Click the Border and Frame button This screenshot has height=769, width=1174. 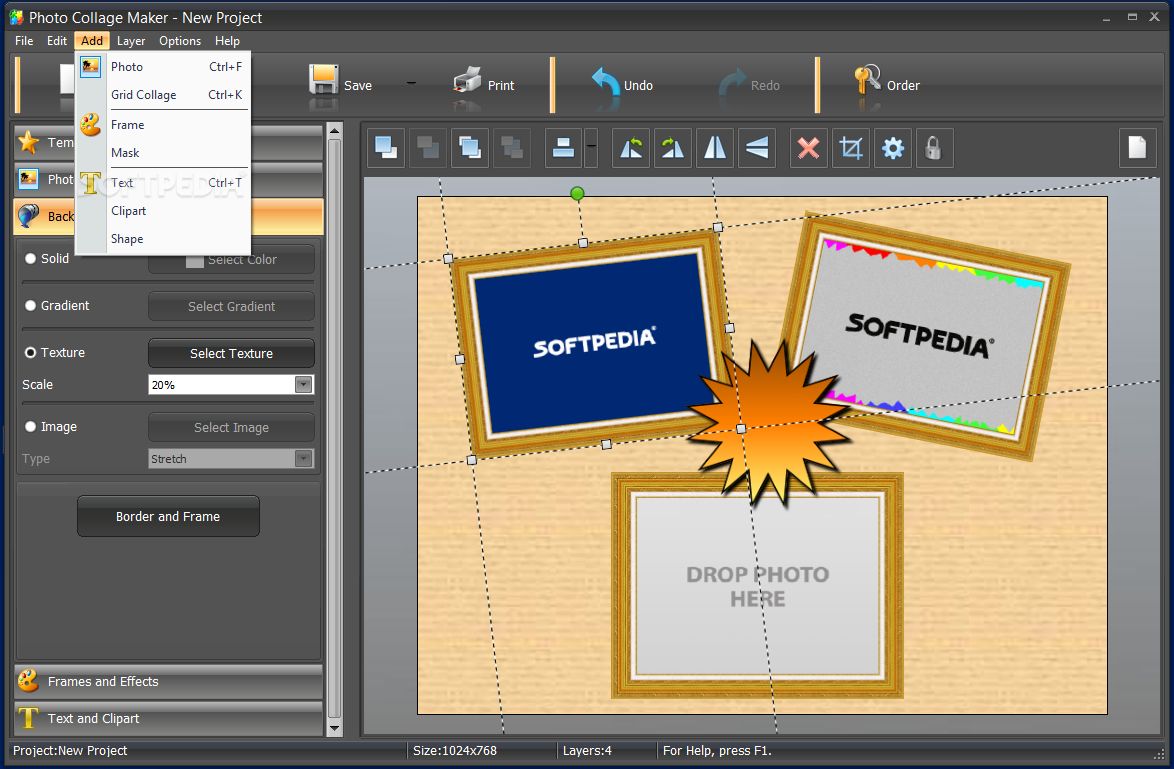pos(168,517)
